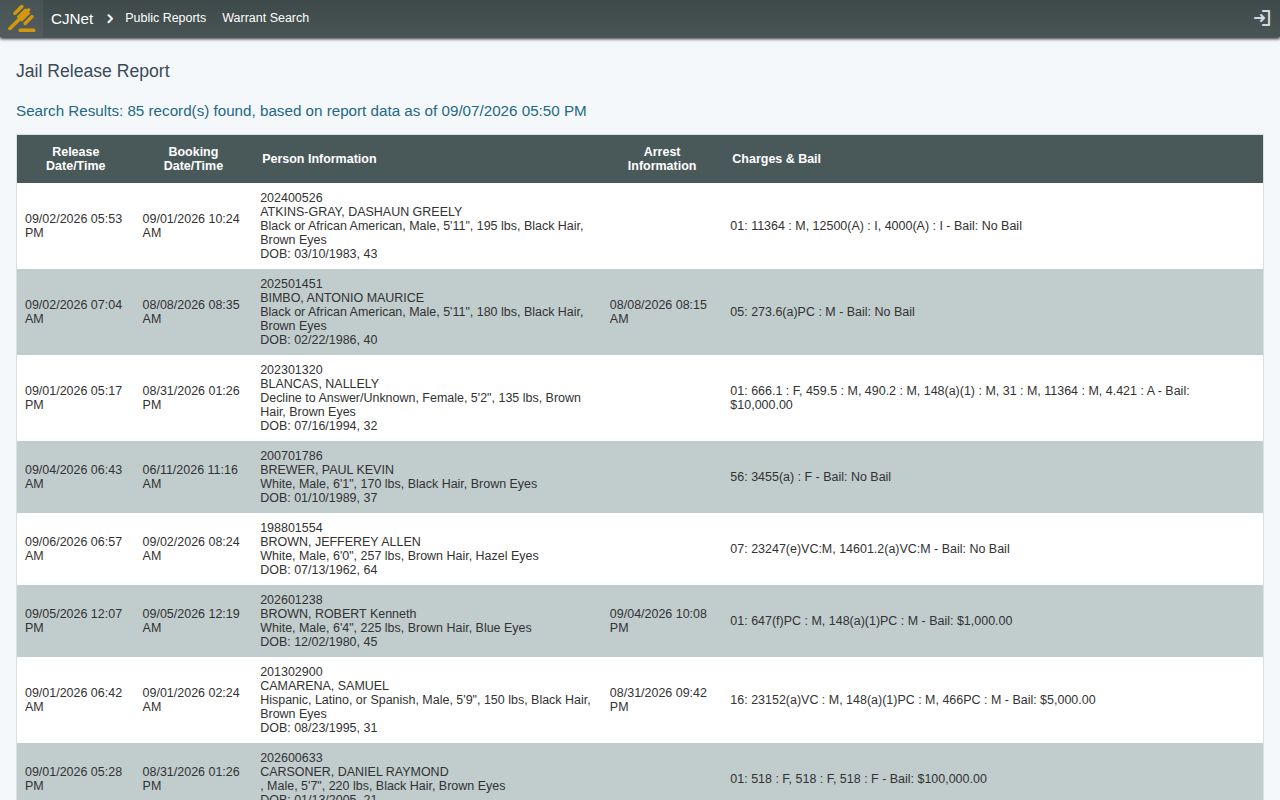Click arrest date 08/08/2026 08:15 AM

[x=658, y=312]
